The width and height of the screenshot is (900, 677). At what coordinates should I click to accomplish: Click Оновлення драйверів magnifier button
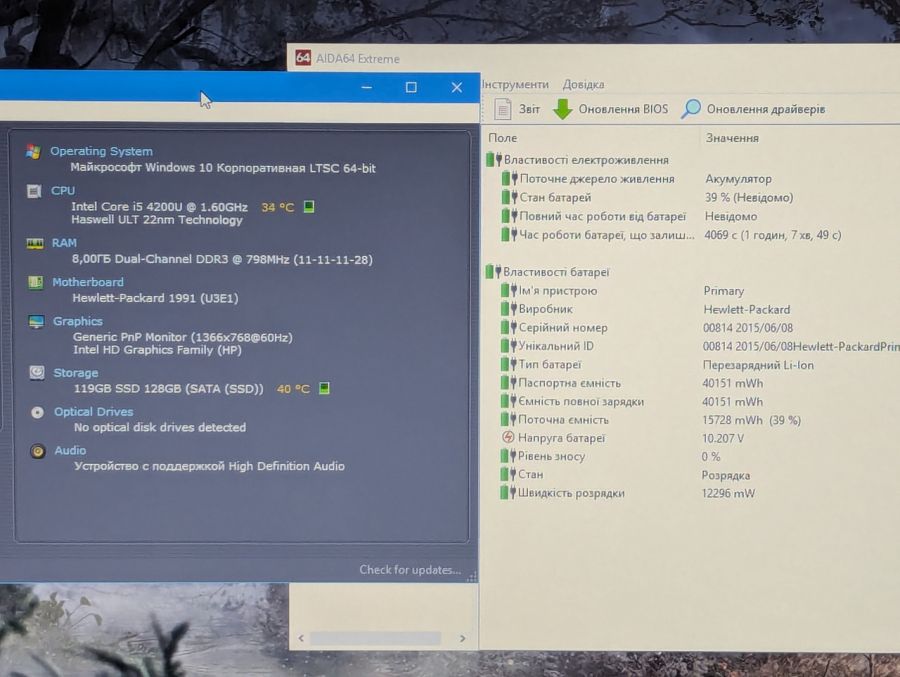pyautogui.click(x=753, y=109)
